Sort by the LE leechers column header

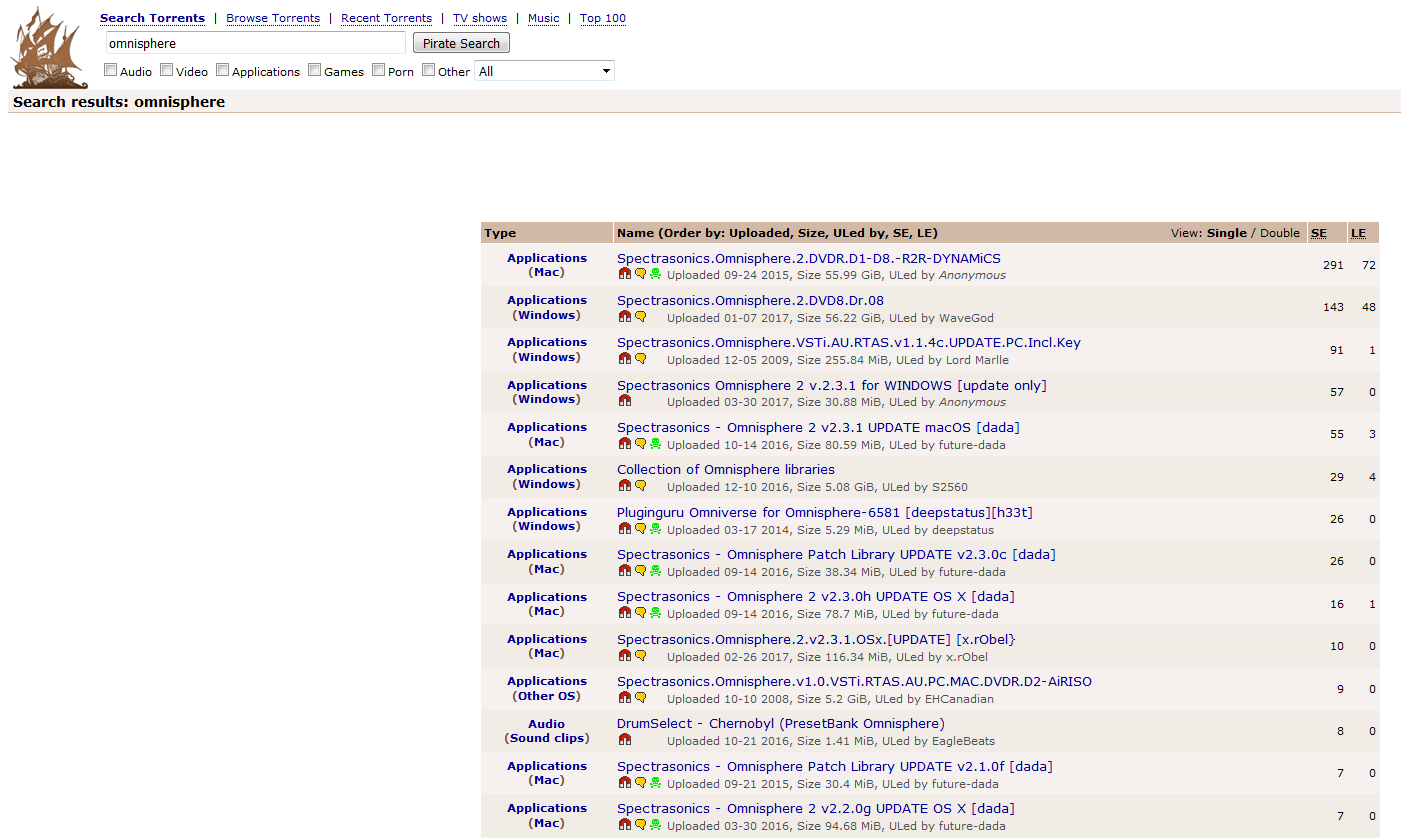(x=1359, y=233)
